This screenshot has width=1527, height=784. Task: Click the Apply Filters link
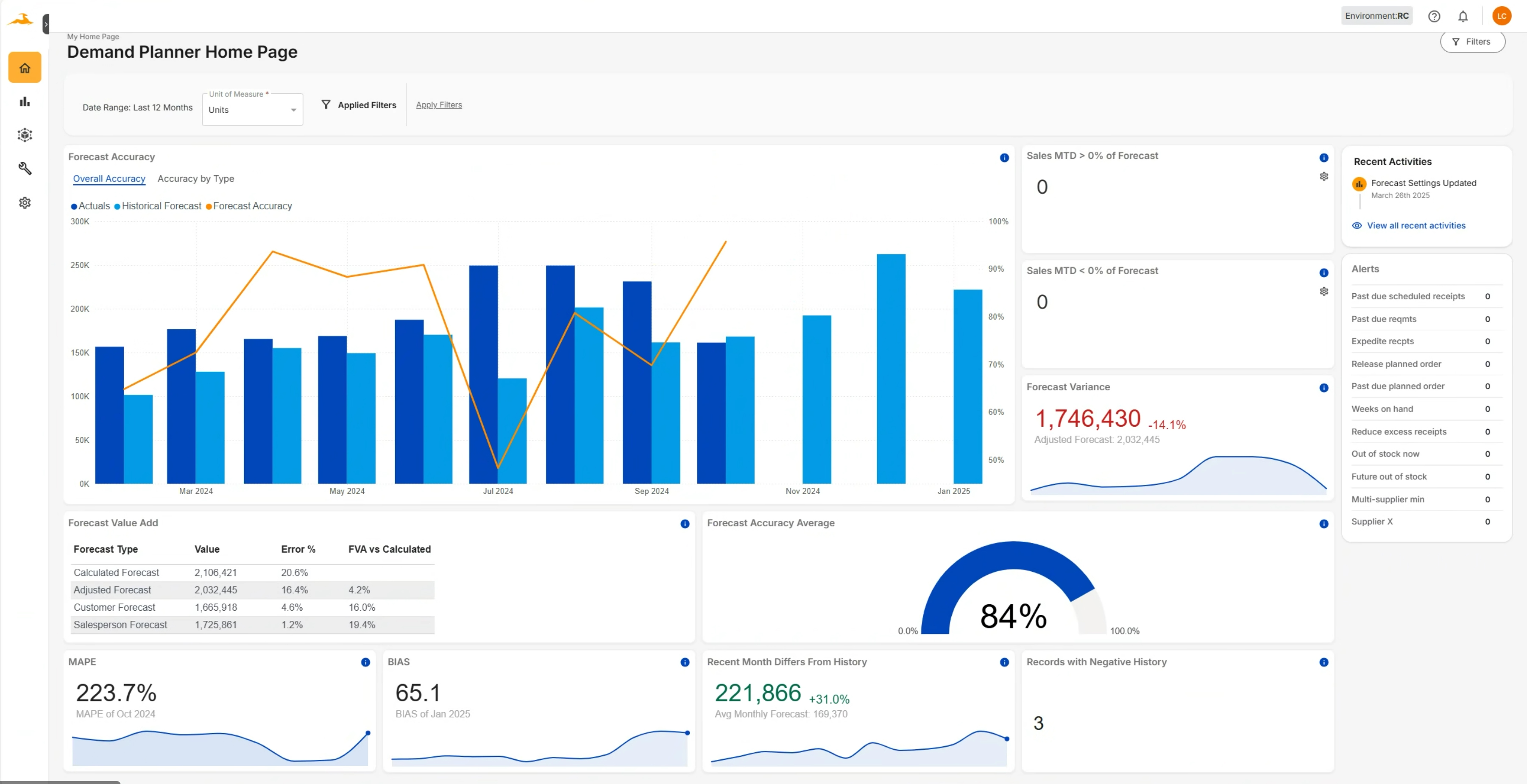point(439,105)
